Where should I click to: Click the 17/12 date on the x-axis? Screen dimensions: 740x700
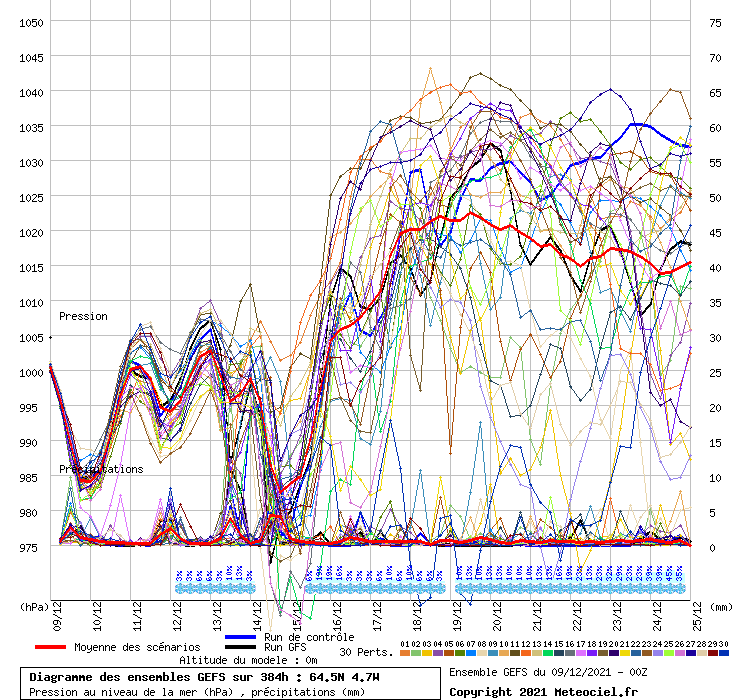coord(378,610)
